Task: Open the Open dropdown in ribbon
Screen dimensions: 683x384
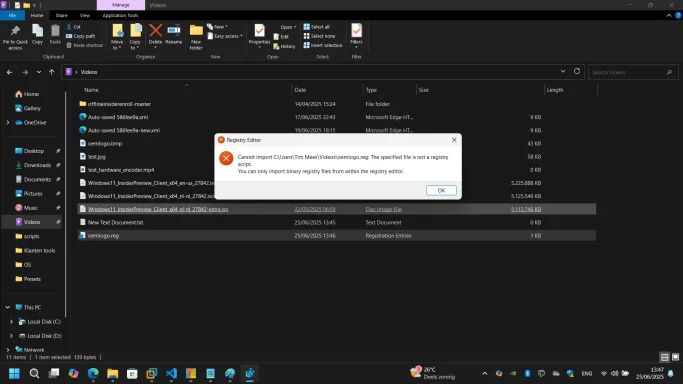Action: point(288,27)
